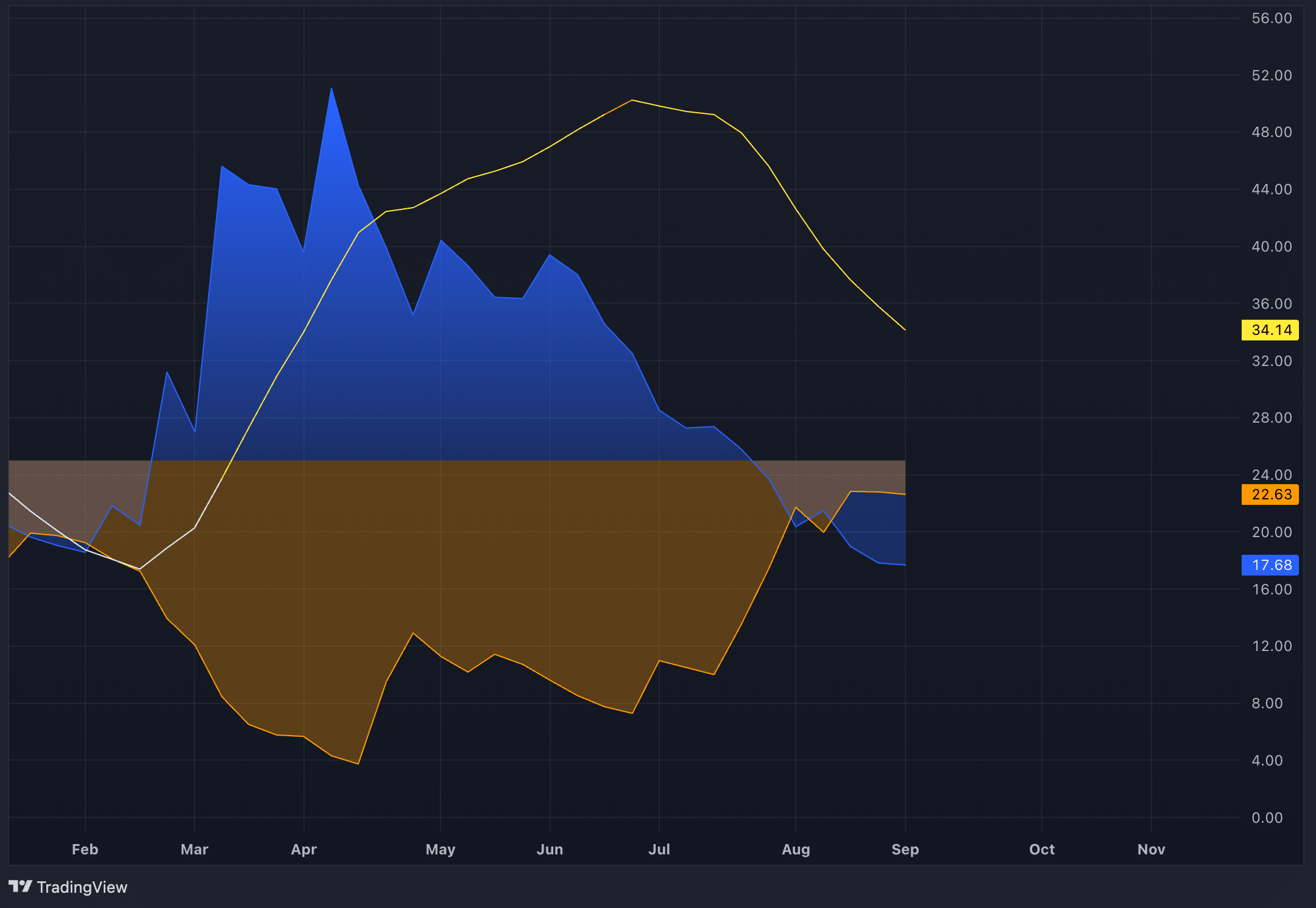Click the 20.00 price scale value
The image size is (1316, 908).
pyautogui.click(x=1272, y=532)
